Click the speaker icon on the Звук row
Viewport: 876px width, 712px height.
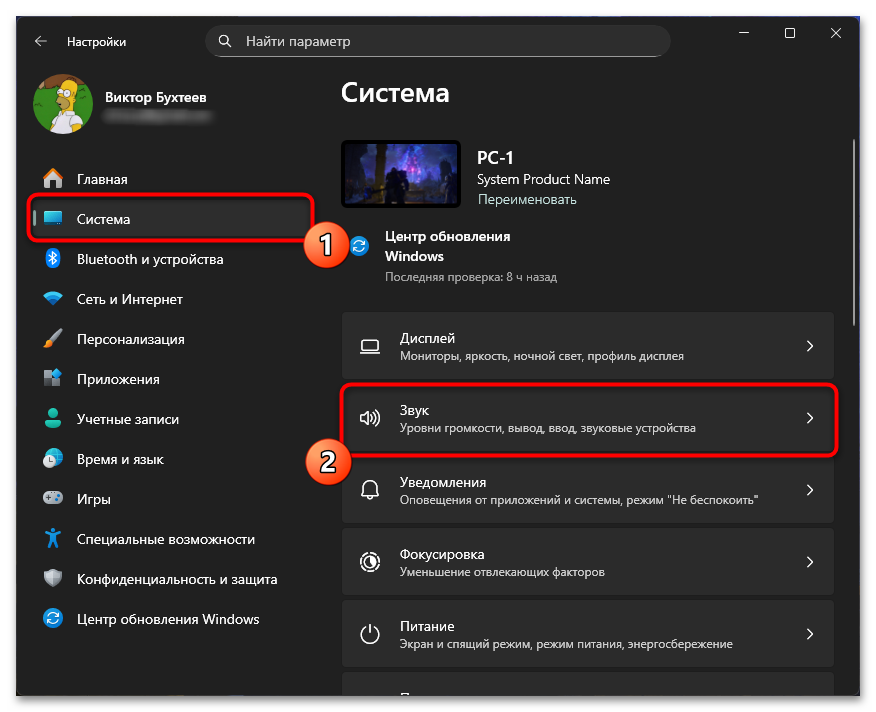(370, 418)
